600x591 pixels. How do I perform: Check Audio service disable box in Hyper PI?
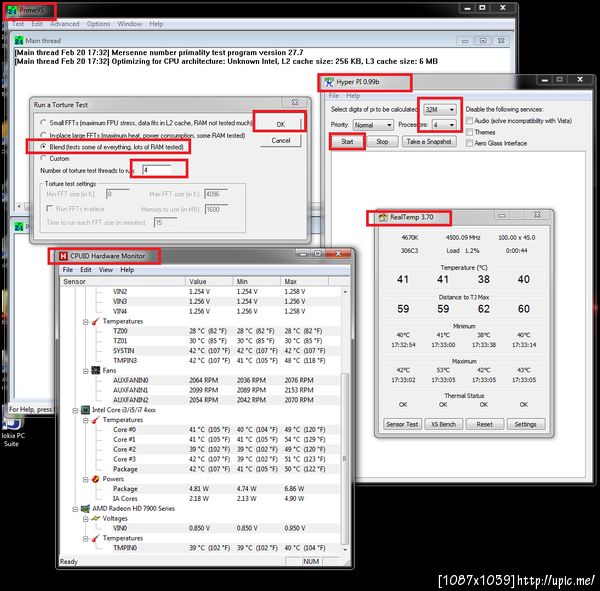click(469, 121)
